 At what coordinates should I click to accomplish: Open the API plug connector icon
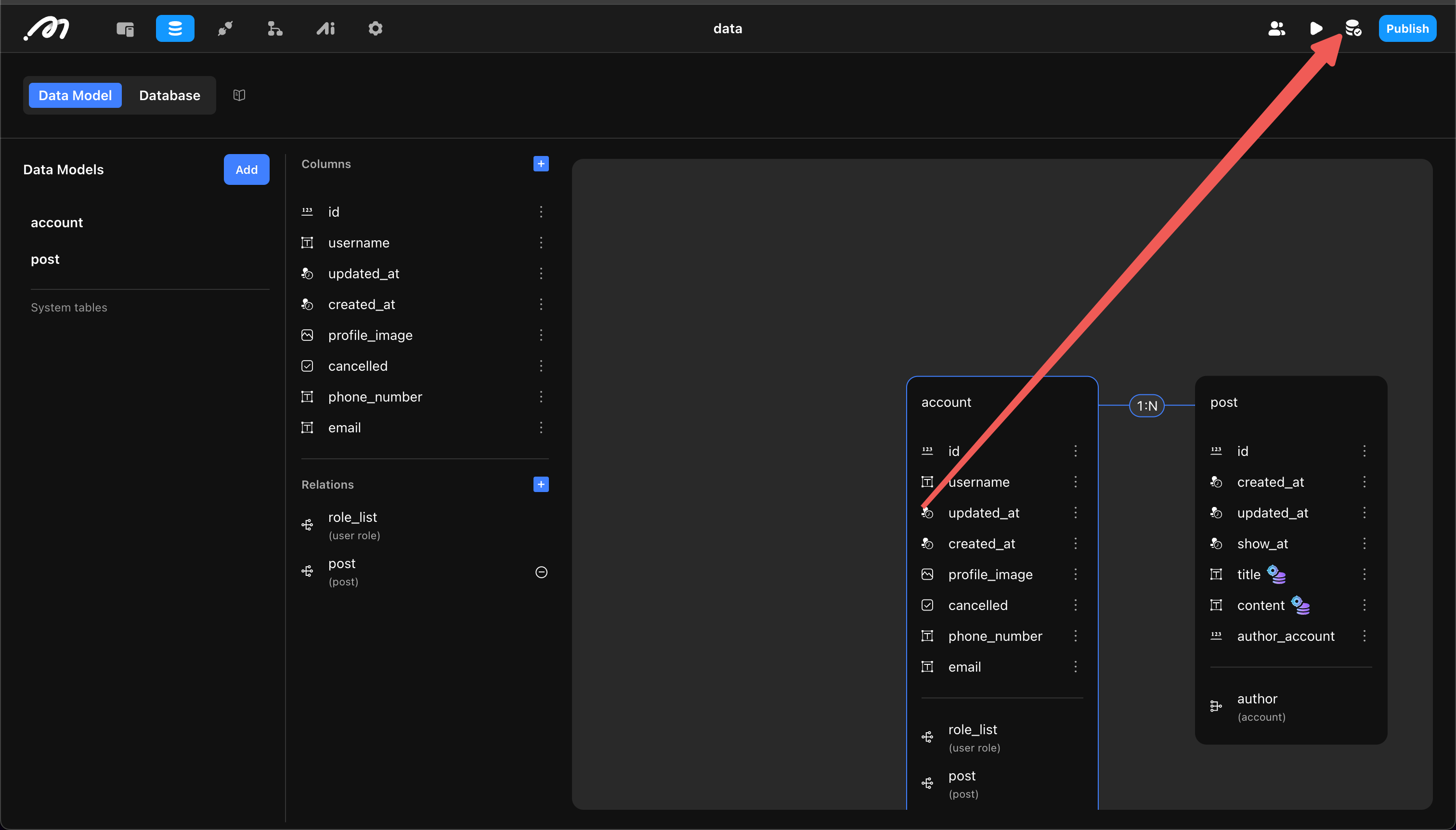[x=225, y=28]
